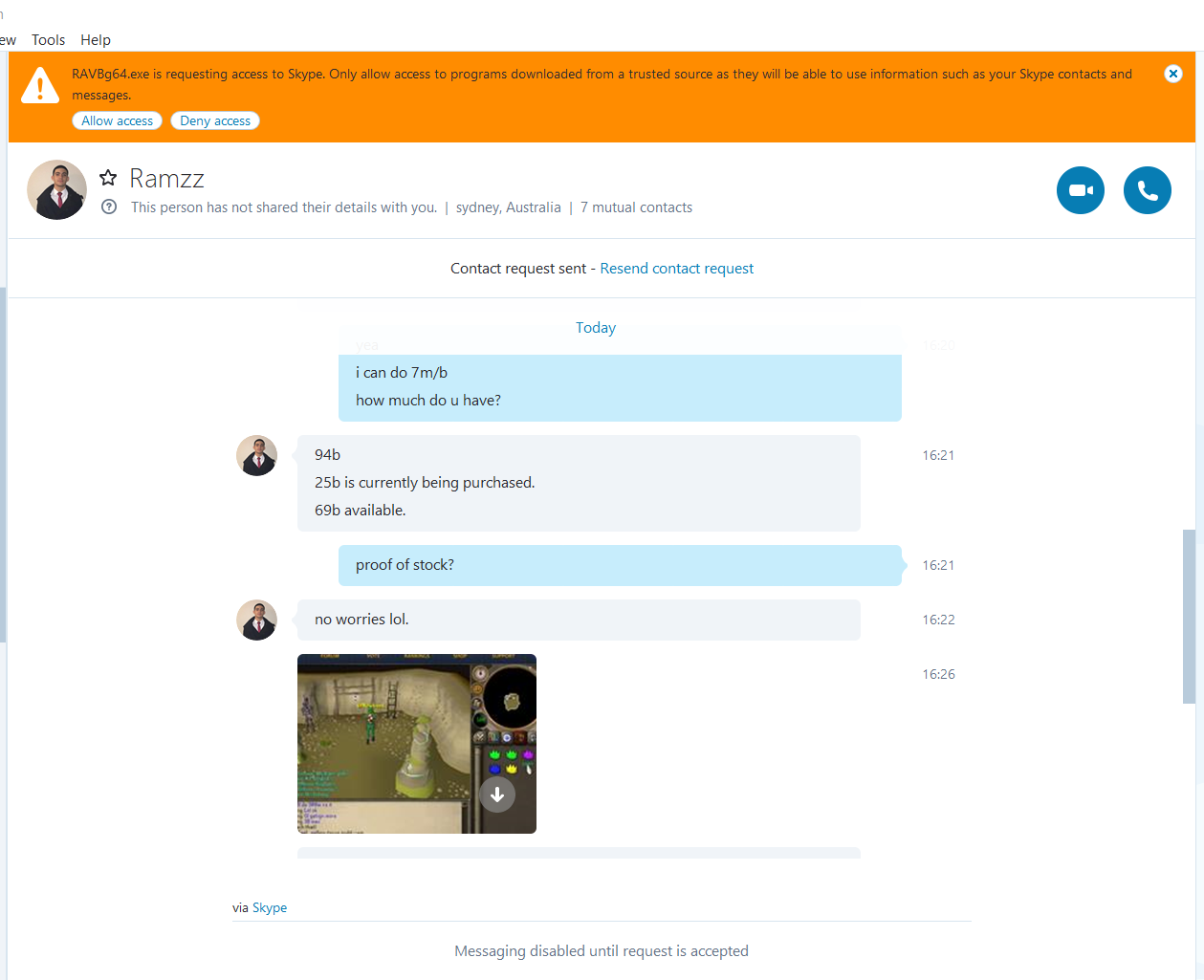Download the shared game screenshot

click(x=497, y=795)
